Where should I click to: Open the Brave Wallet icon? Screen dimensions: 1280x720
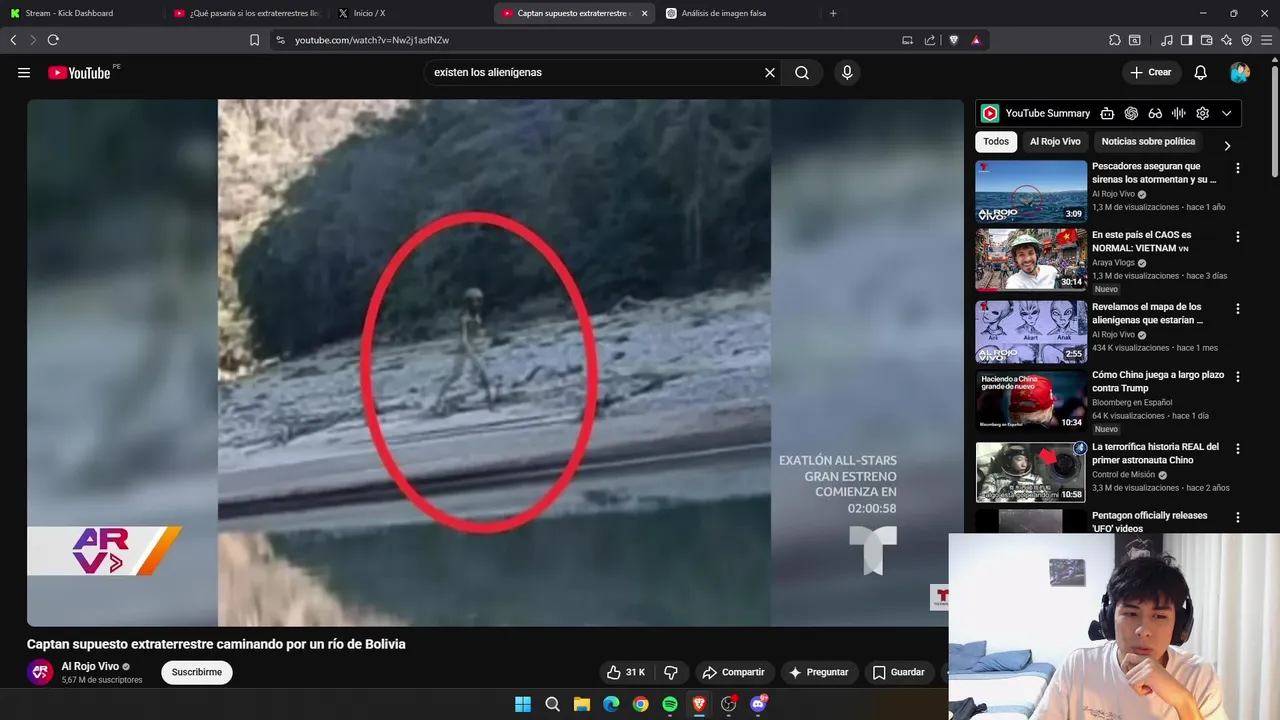1206,40
